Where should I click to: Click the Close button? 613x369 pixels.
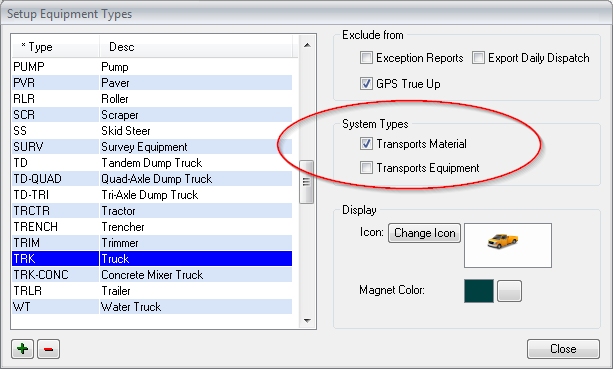tap(563, 349)
